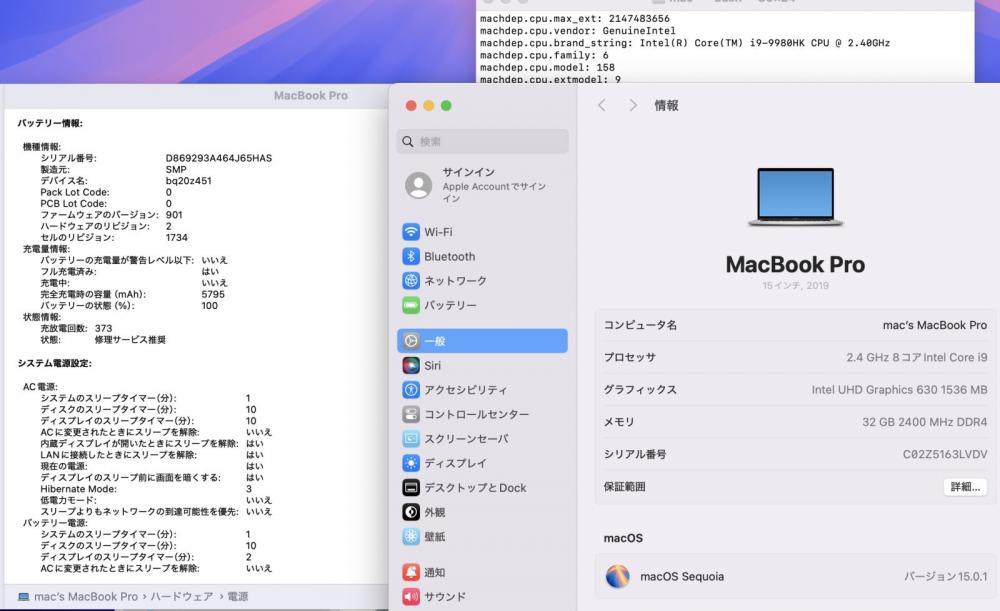Click MacBook Pro title of System Information window
This screenshot has height=611, width=1000.
[x=311, y=96]
